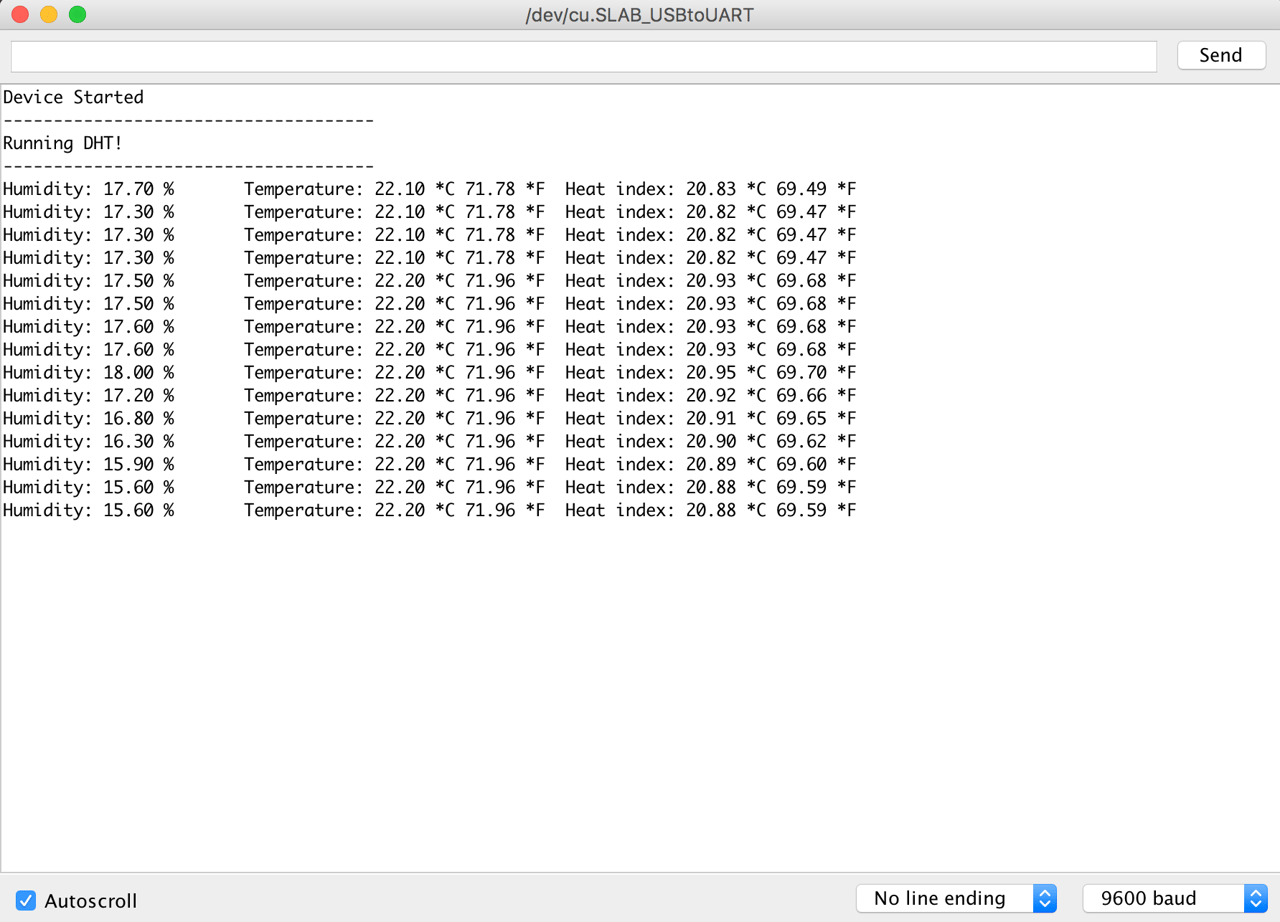Minimize the window using the yellow button

[48, 15]
